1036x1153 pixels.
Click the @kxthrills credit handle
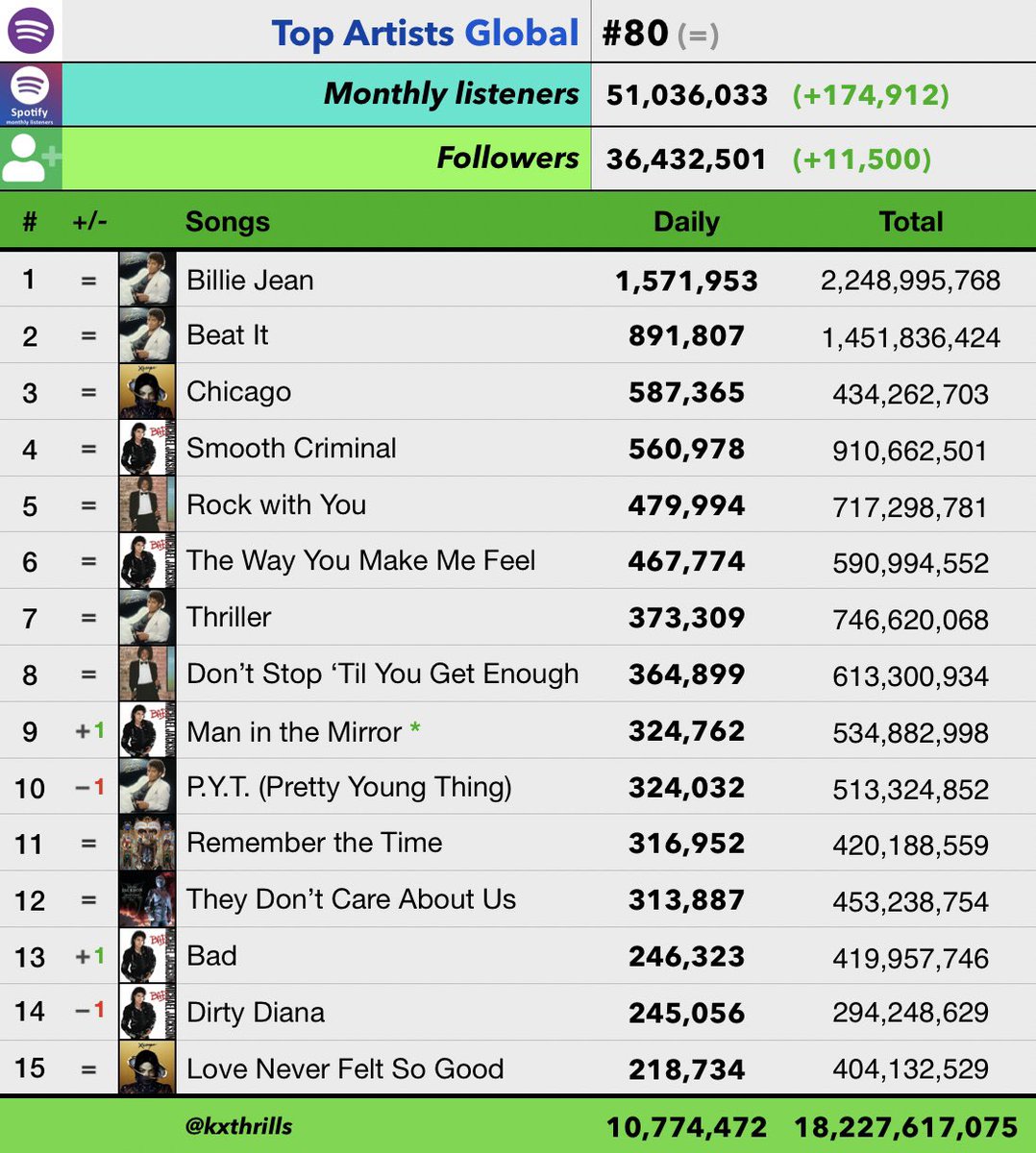237,1126
